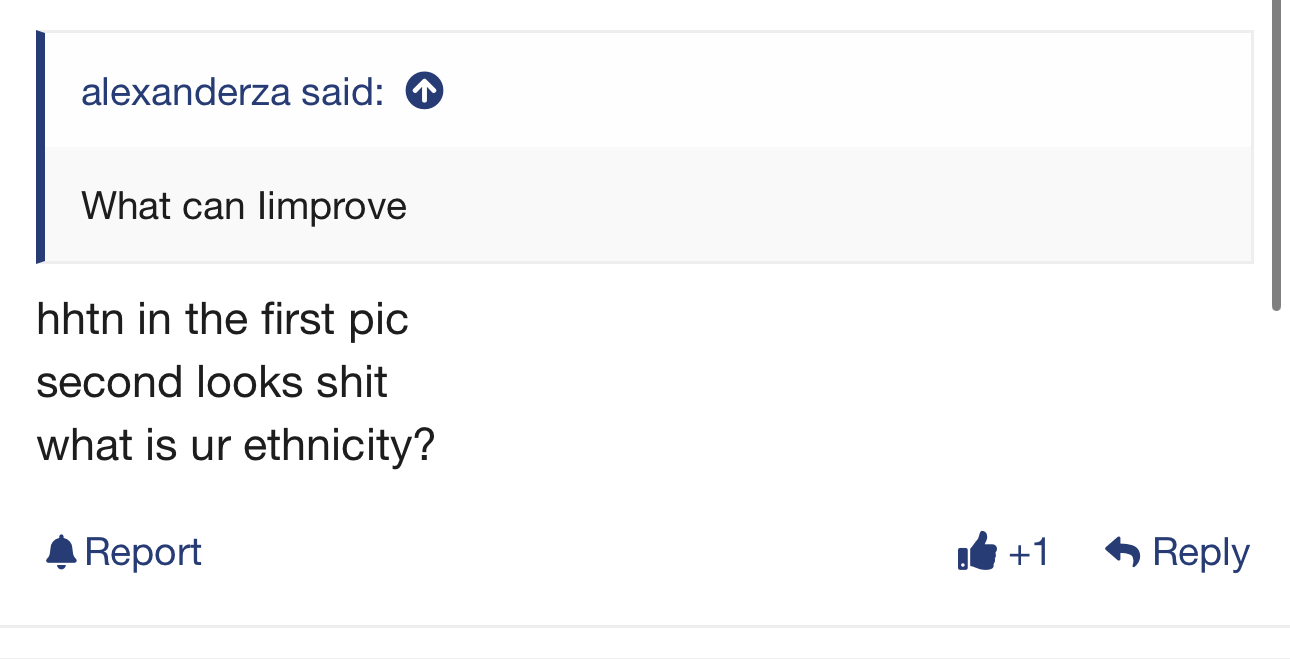Click the Report bell icon
This screenshot has width=1290, height=659.
point(61,552)
